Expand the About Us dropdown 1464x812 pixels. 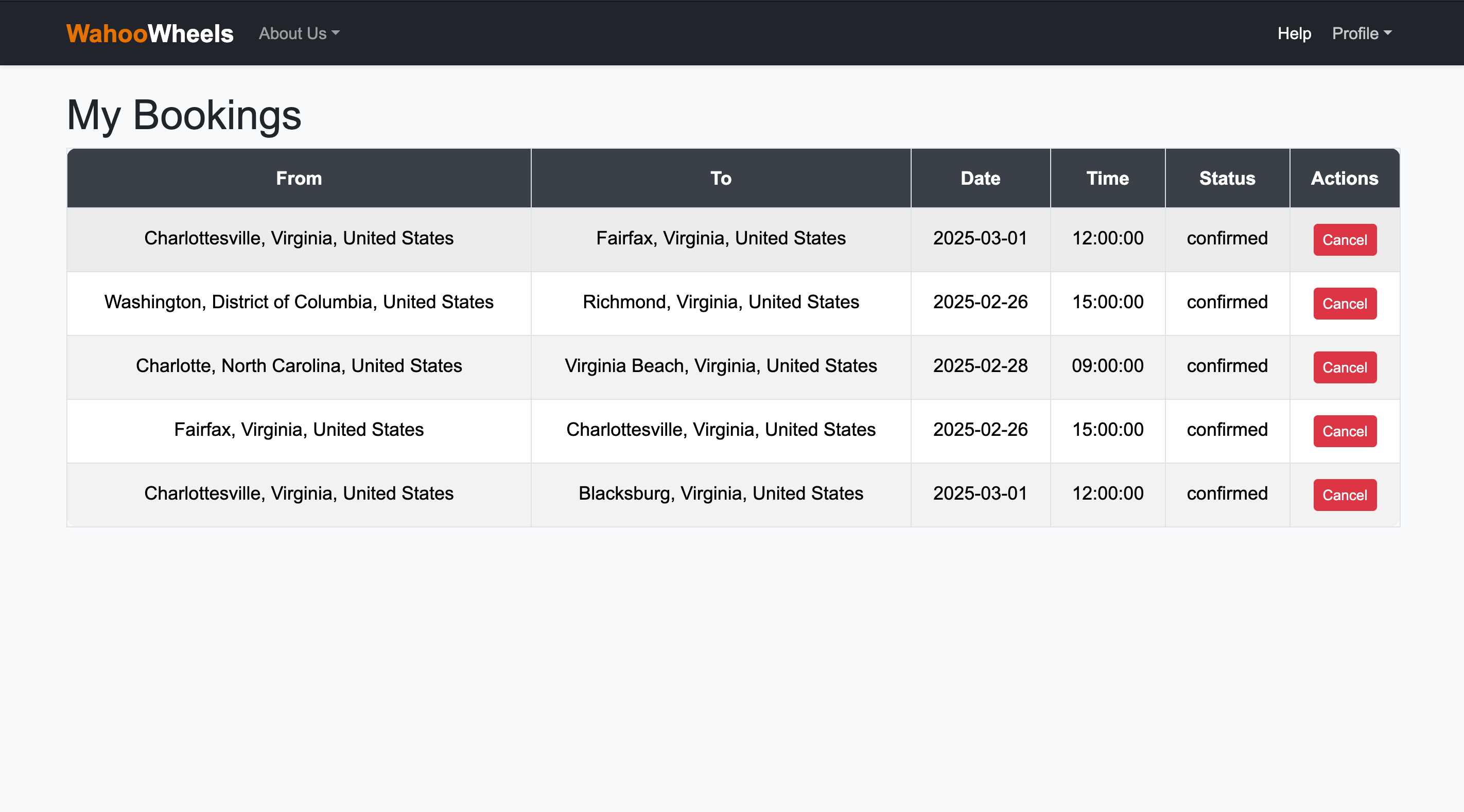point(299,33)
